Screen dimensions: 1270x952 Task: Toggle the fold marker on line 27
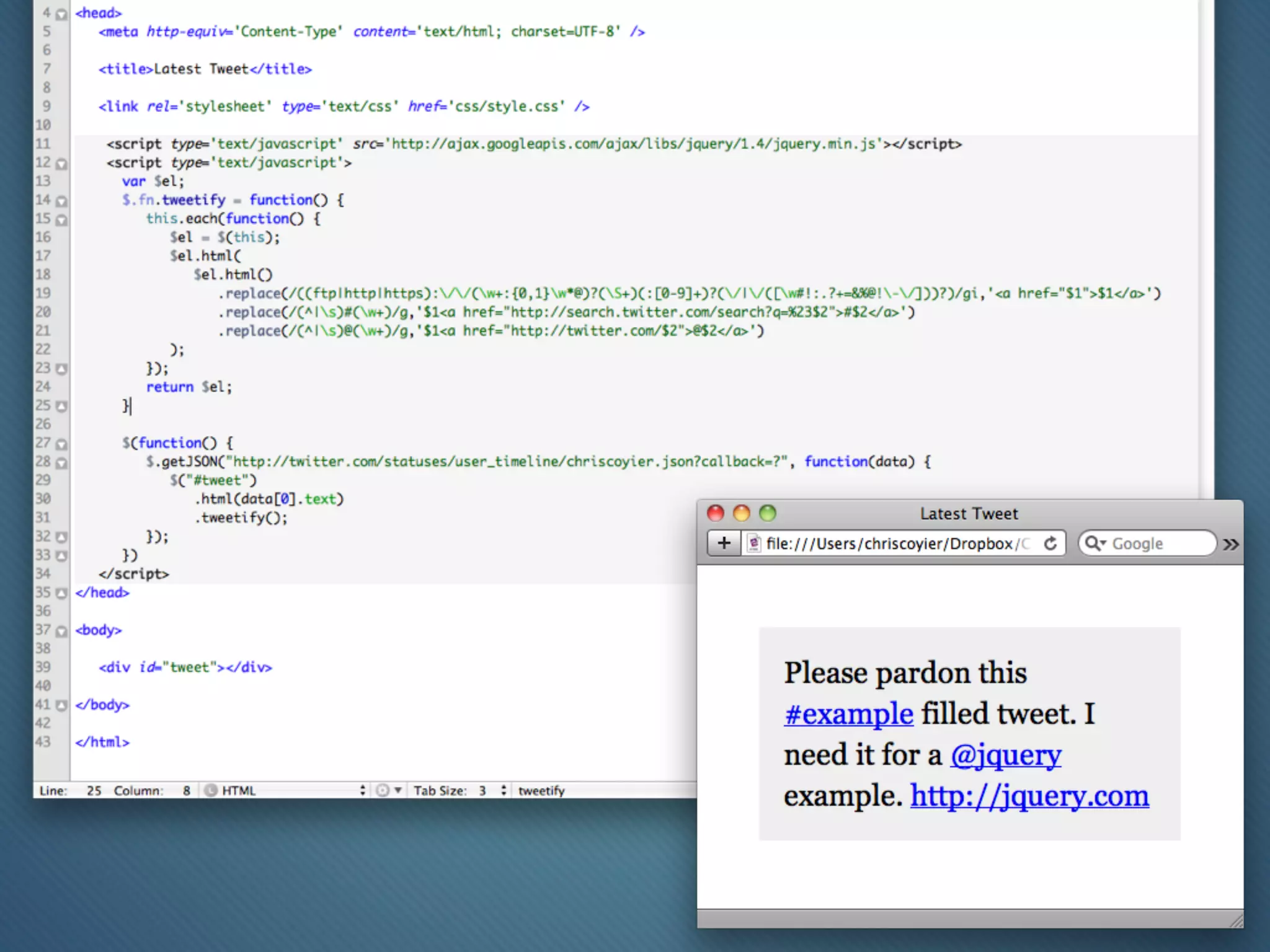61,444
